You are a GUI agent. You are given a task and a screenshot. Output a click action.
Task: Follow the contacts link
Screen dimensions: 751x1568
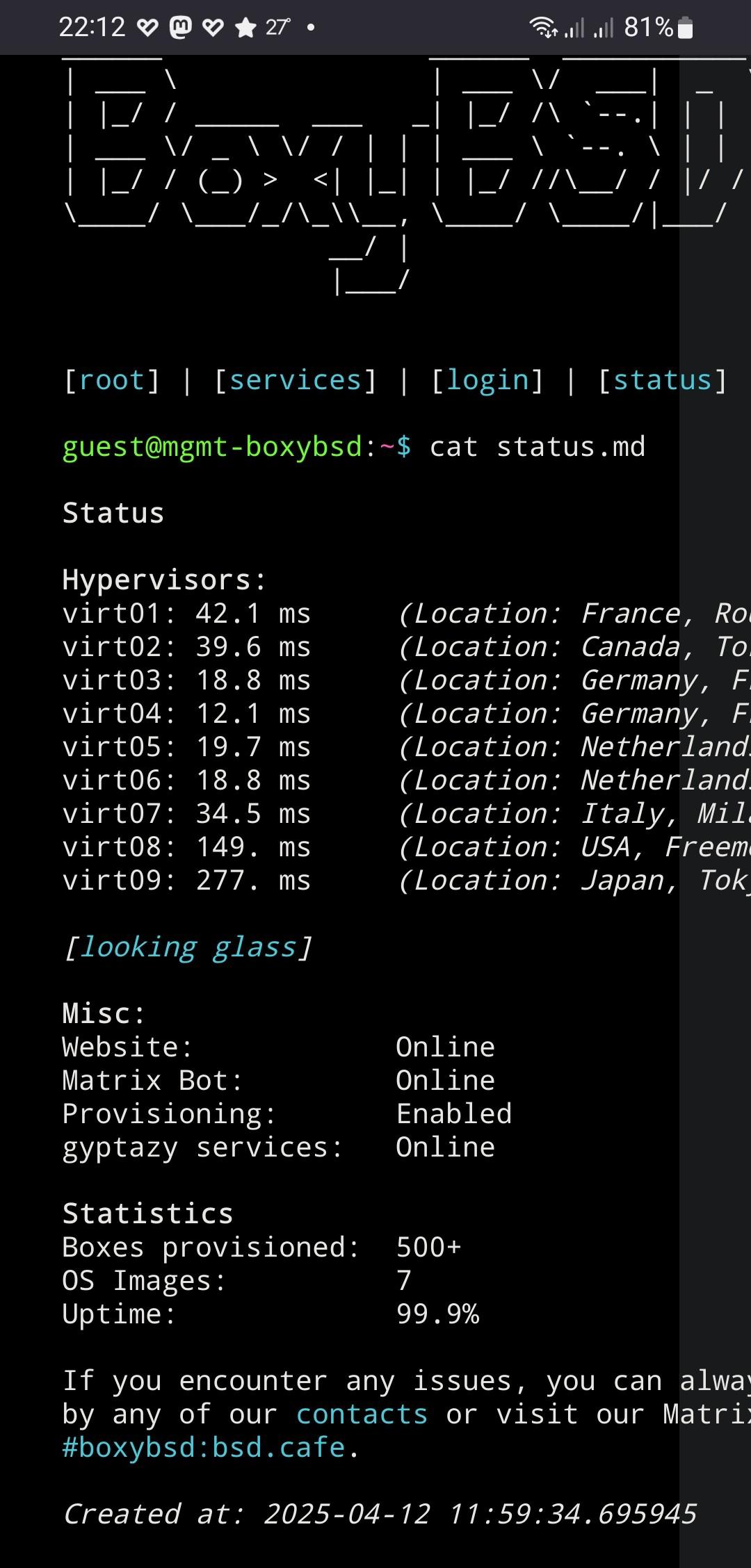pyautogui.click(x=362, y=1414)
